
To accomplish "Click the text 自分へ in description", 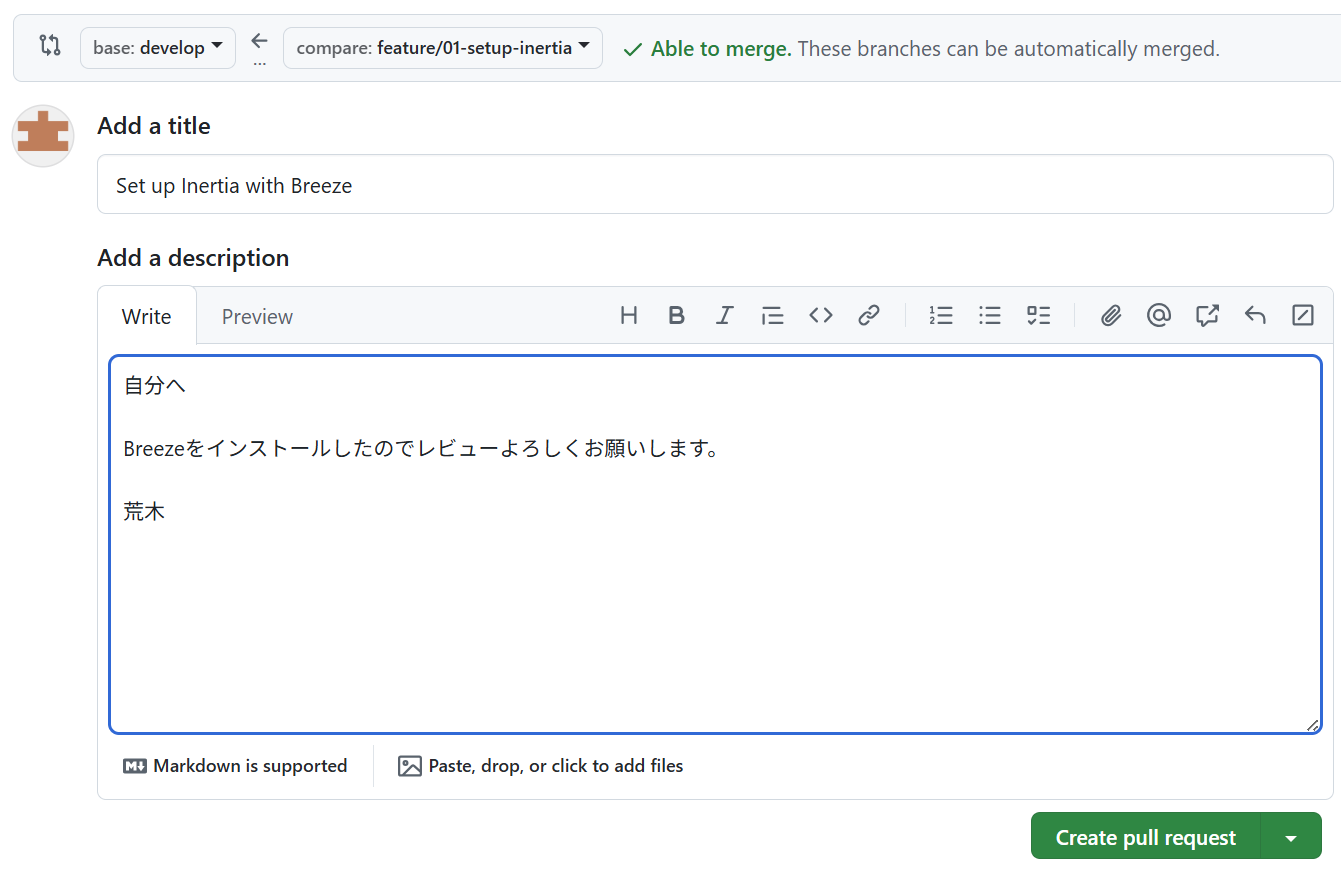I will (154, 385).
